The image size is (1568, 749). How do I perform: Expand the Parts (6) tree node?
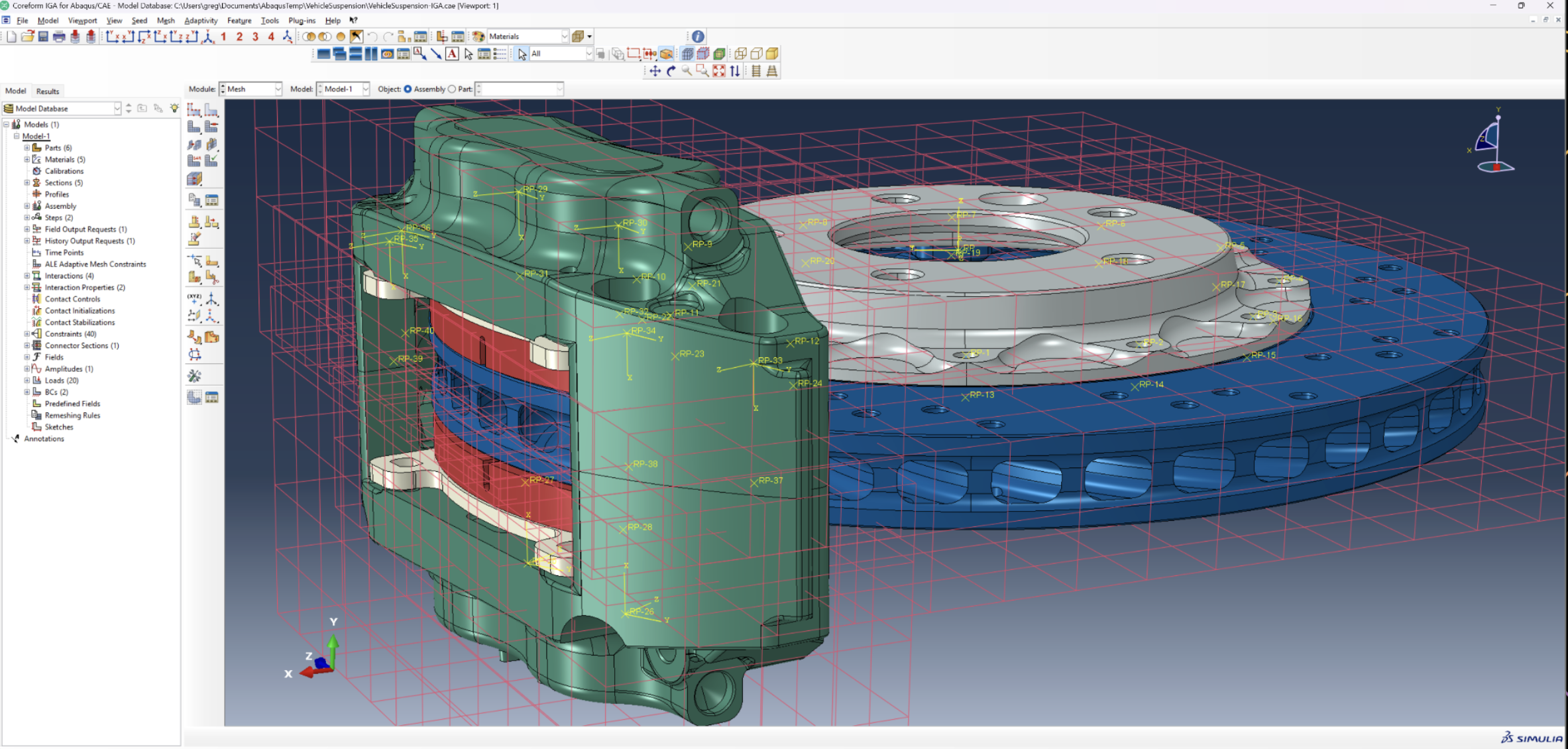(x=27, y=148)
